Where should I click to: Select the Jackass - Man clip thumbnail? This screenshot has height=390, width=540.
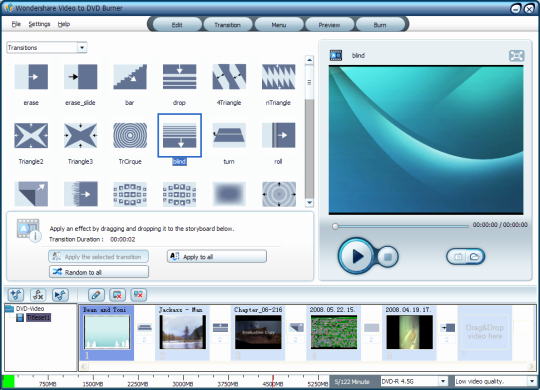[x=183, y=332]
